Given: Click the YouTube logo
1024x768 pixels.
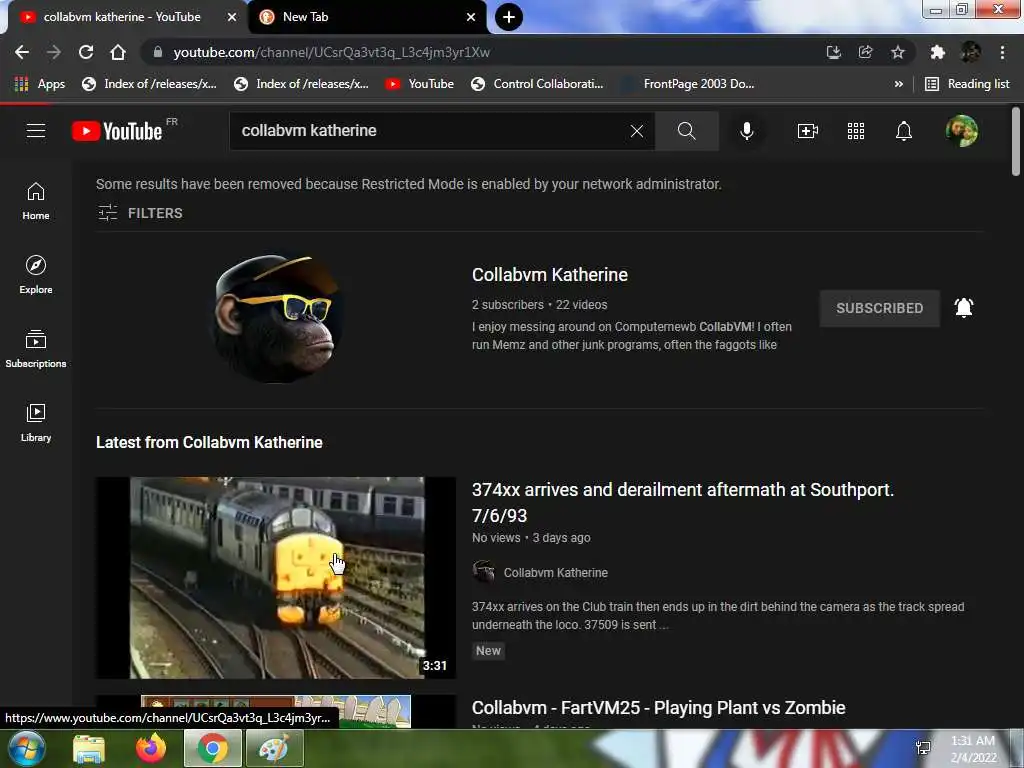Looking at the screenshot, I should click(117, 131).
